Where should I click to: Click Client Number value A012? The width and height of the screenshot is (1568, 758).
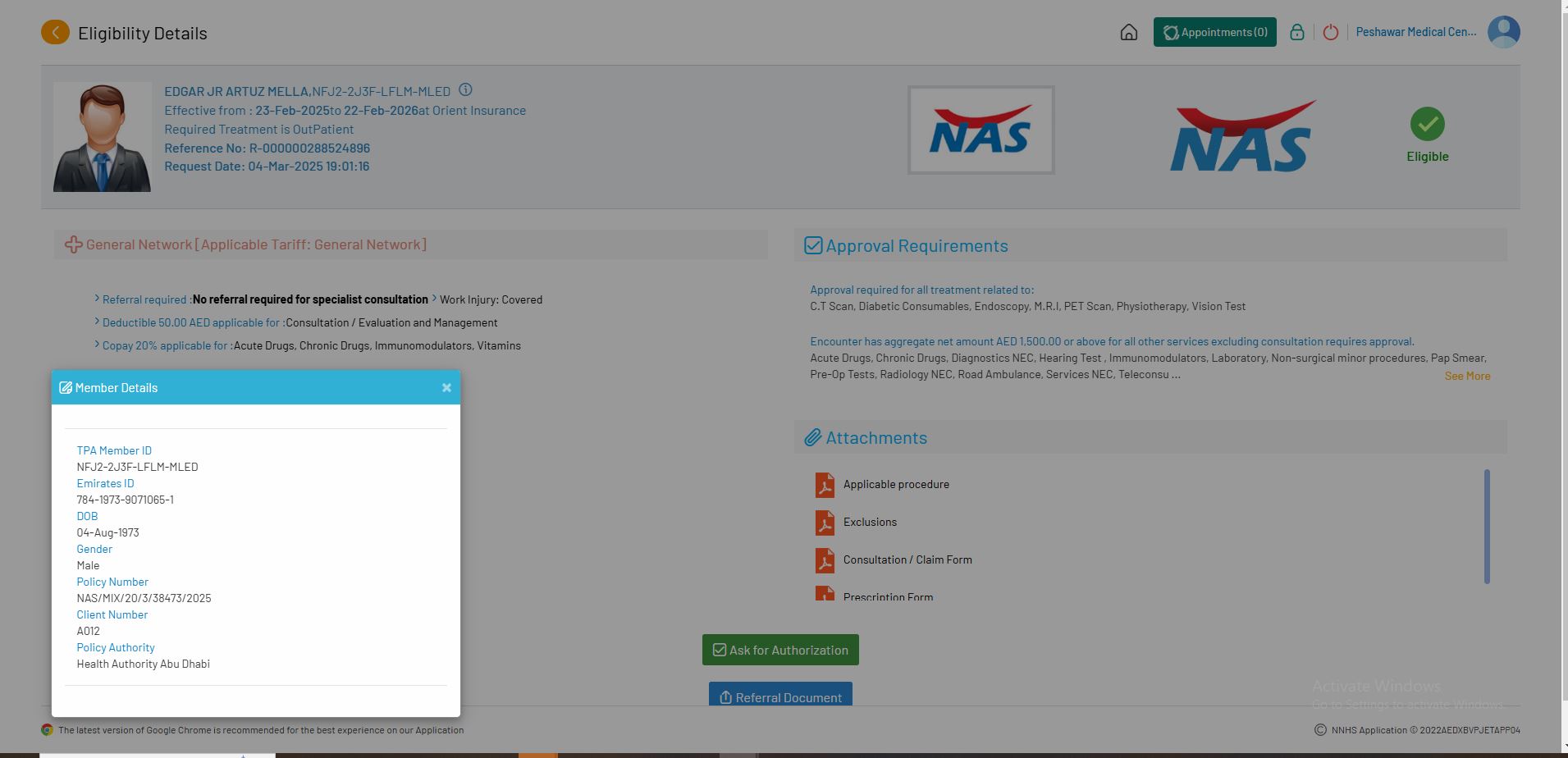[x=88, y=631]
